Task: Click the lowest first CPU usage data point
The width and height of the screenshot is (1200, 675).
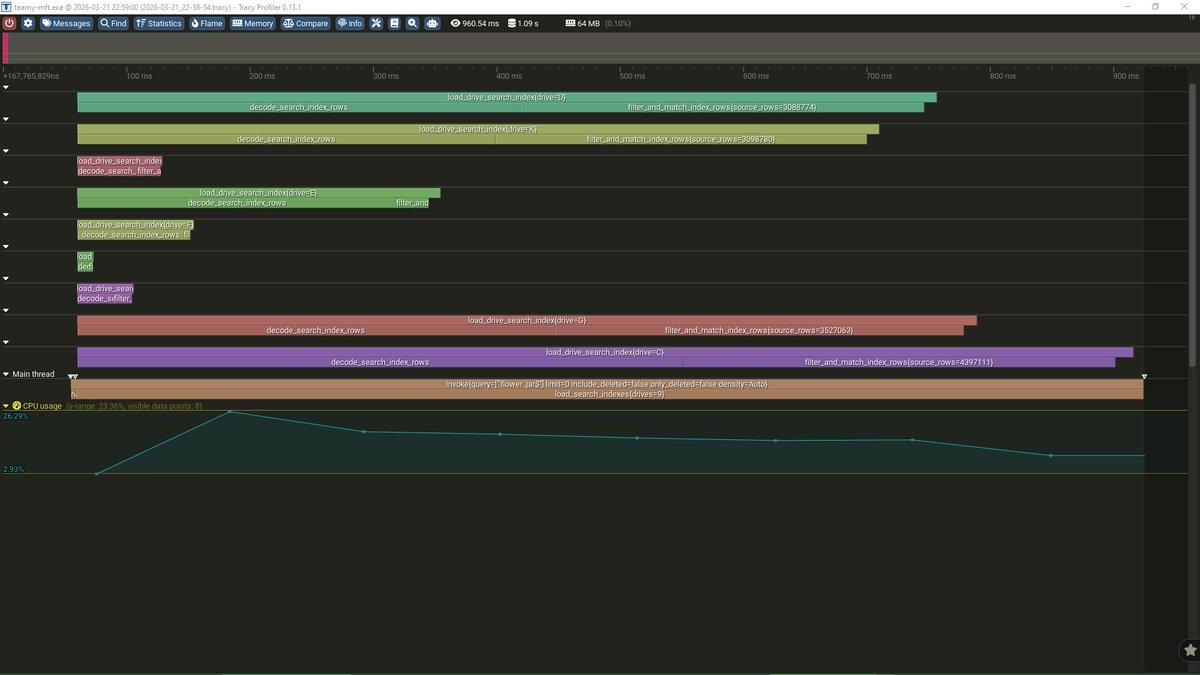Action: pos(96,474)
